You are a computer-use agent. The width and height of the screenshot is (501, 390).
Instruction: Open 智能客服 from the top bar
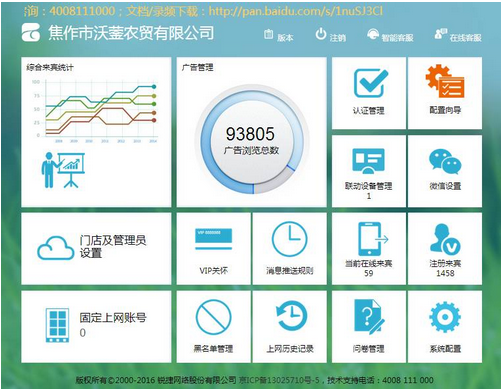tap(390, 36)
